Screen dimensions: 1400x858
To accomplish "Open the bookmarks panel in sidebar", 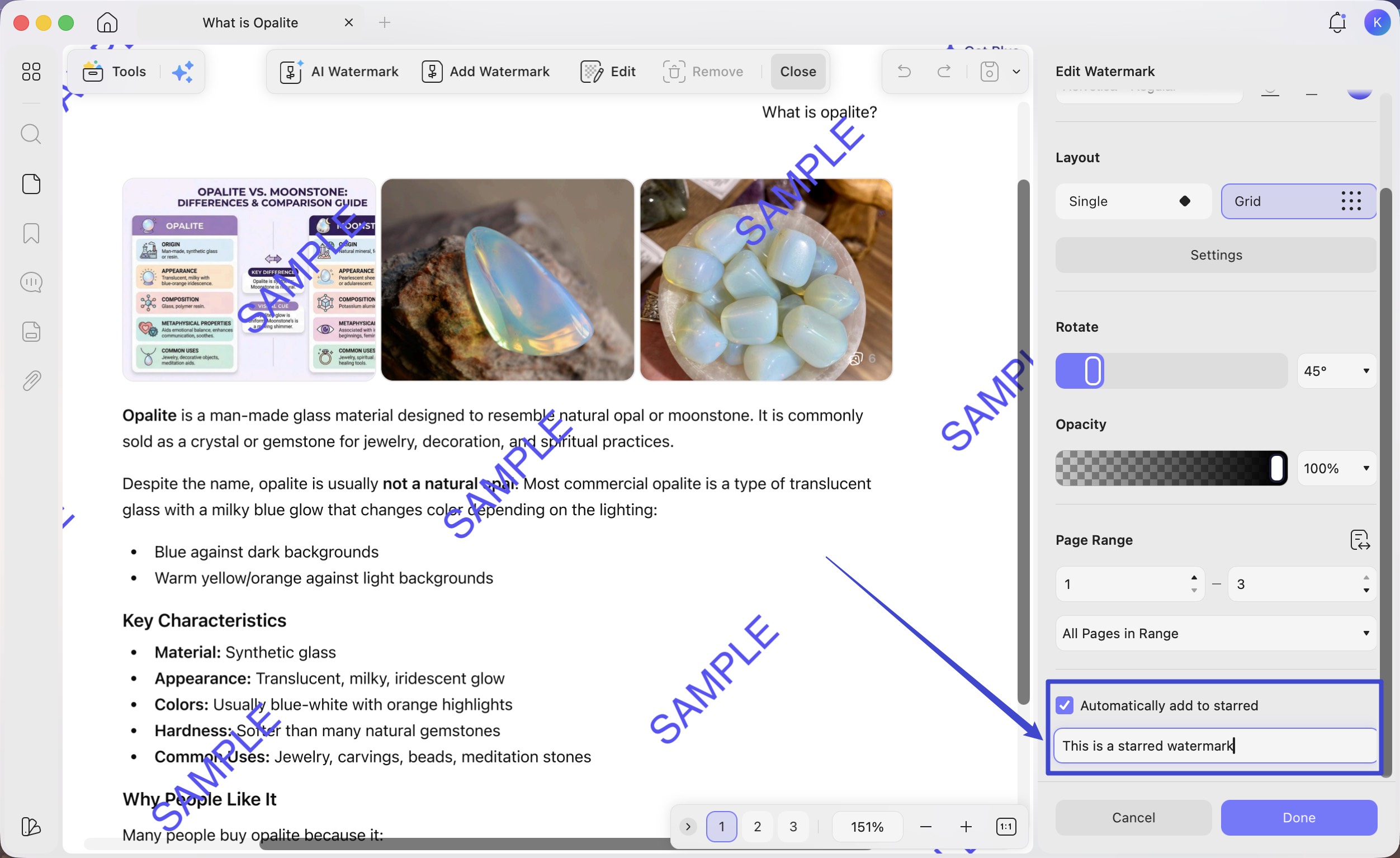I will pos(31,233).
